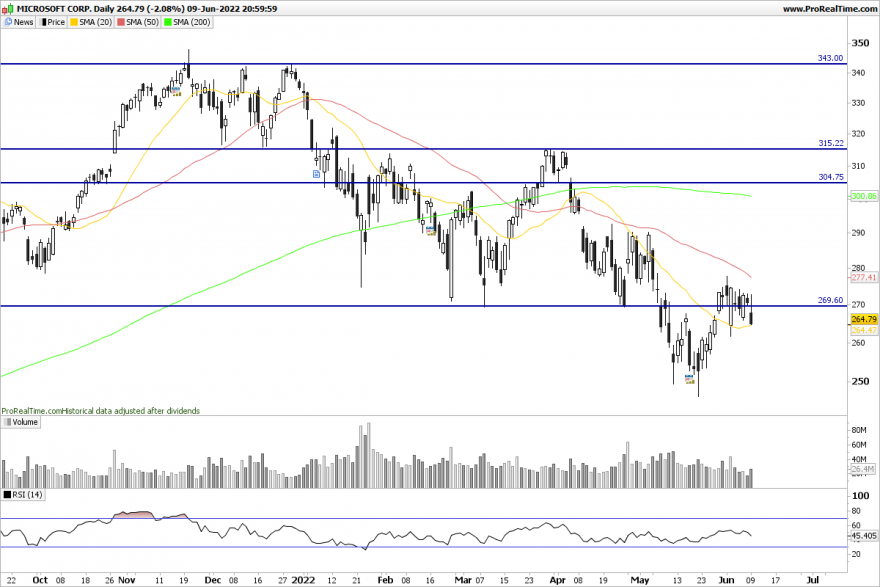Click the 300.86 SMA 200 value tag
The image size is (880, 587).
point(864,196)
